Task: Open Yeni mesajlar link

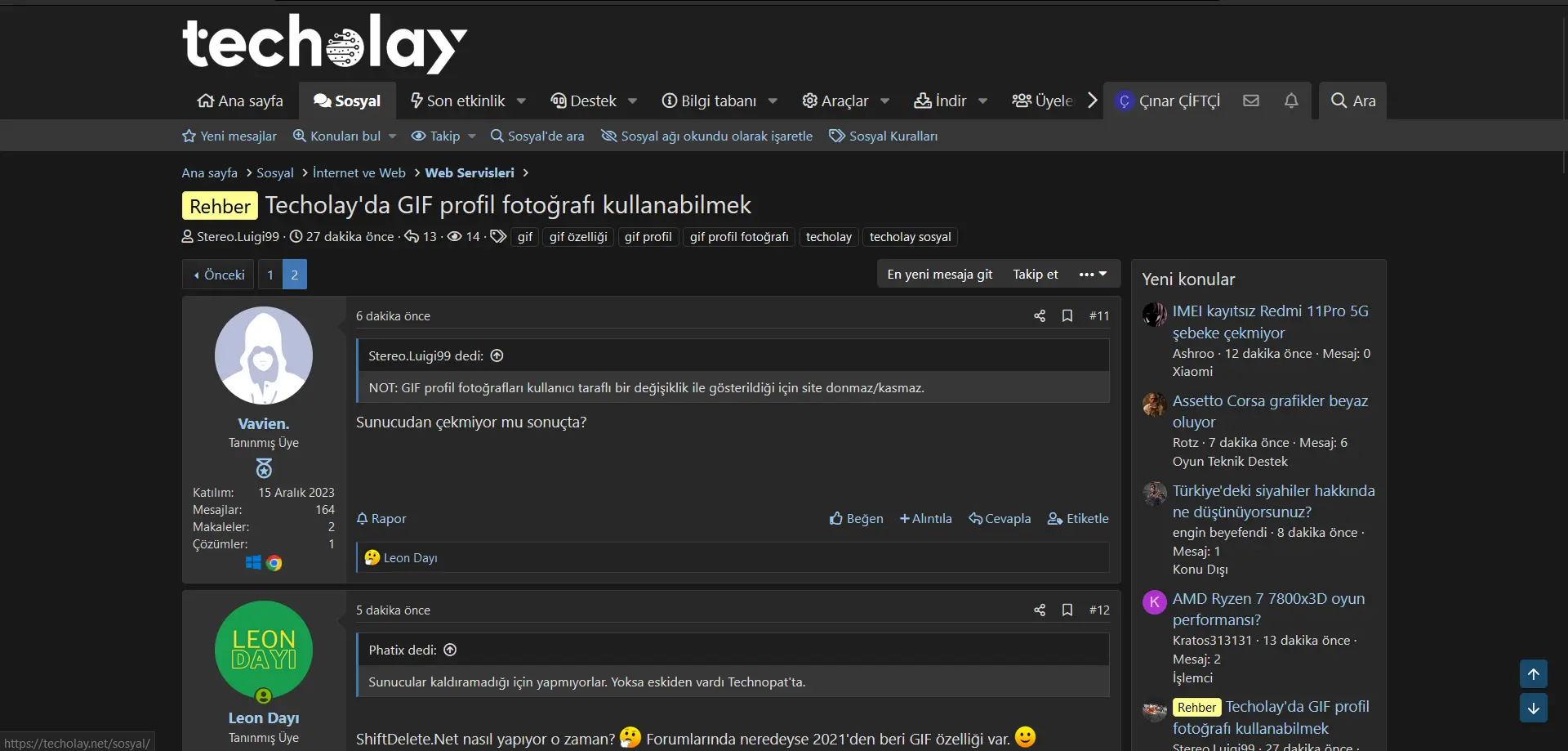Action: point(229,136)
